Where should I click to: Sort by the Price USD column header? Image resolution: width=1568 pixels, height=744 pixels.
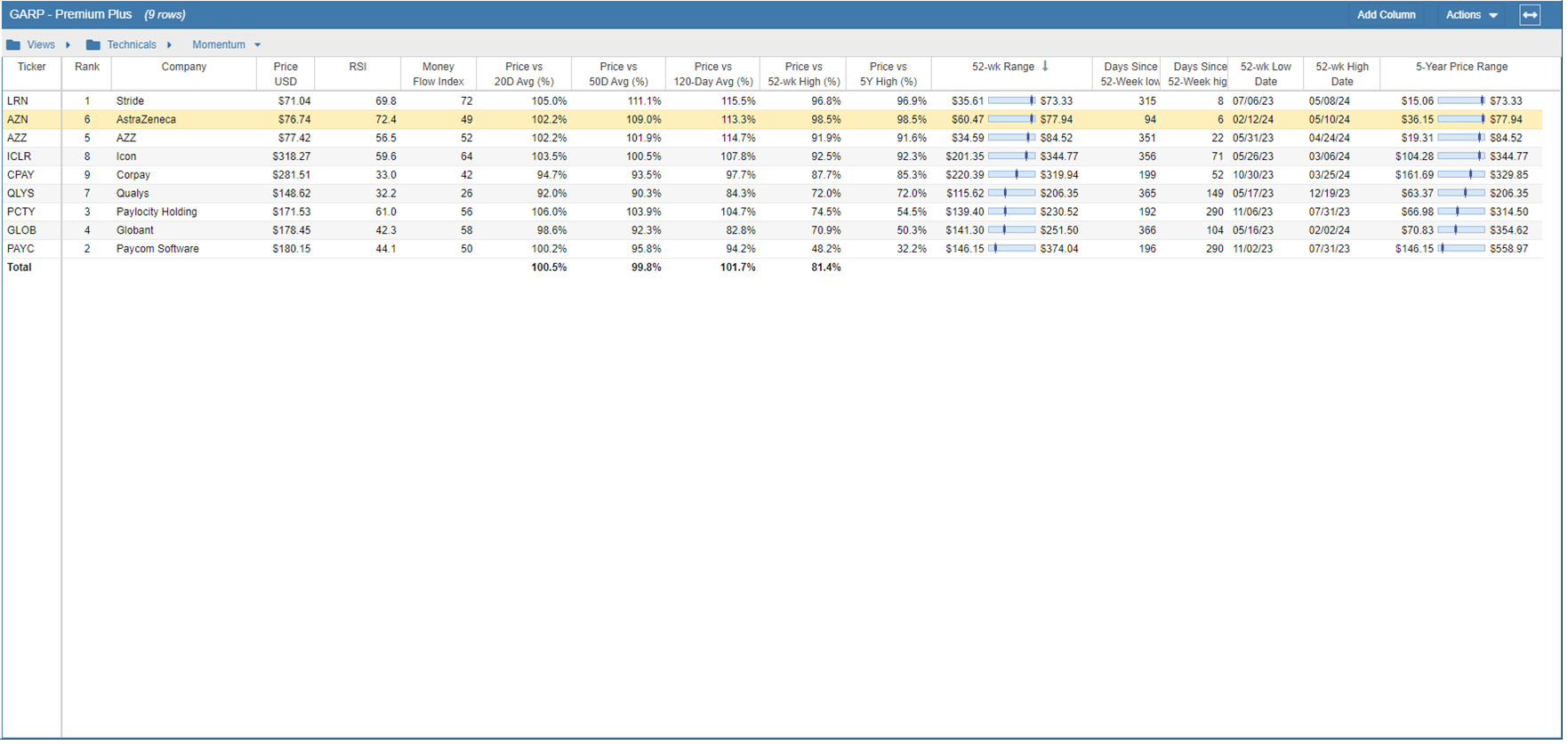(286, 74)
